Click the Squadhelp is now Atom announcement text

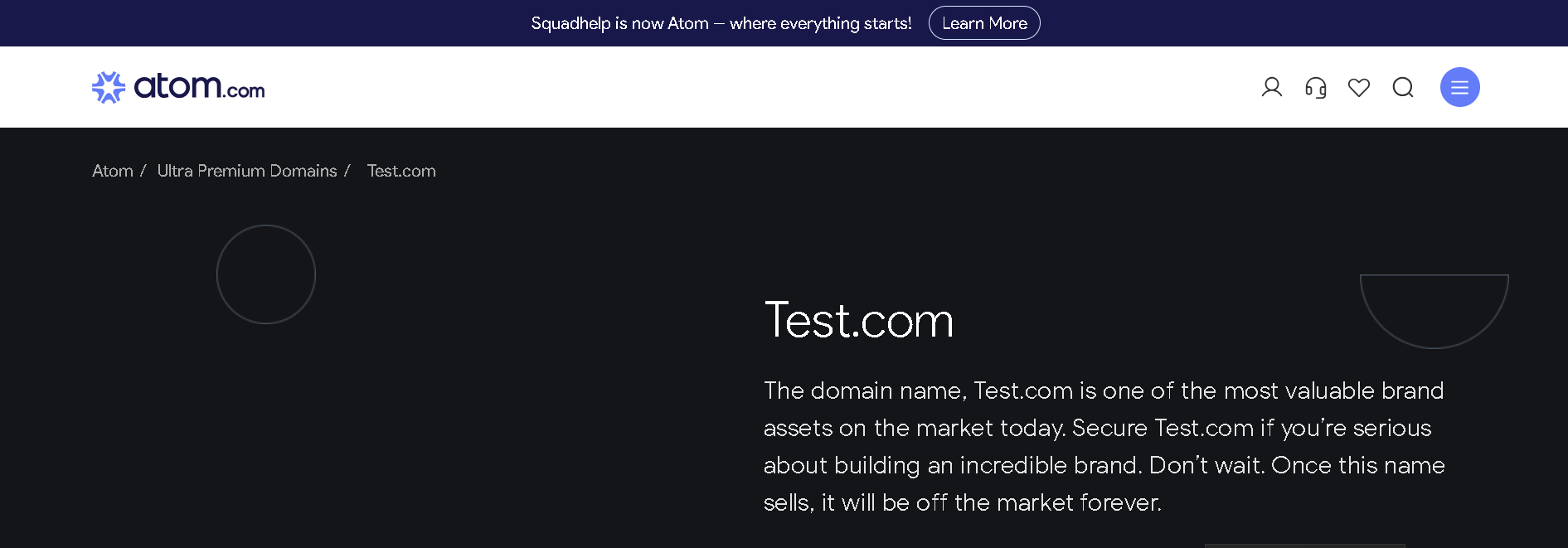point(721,23)
